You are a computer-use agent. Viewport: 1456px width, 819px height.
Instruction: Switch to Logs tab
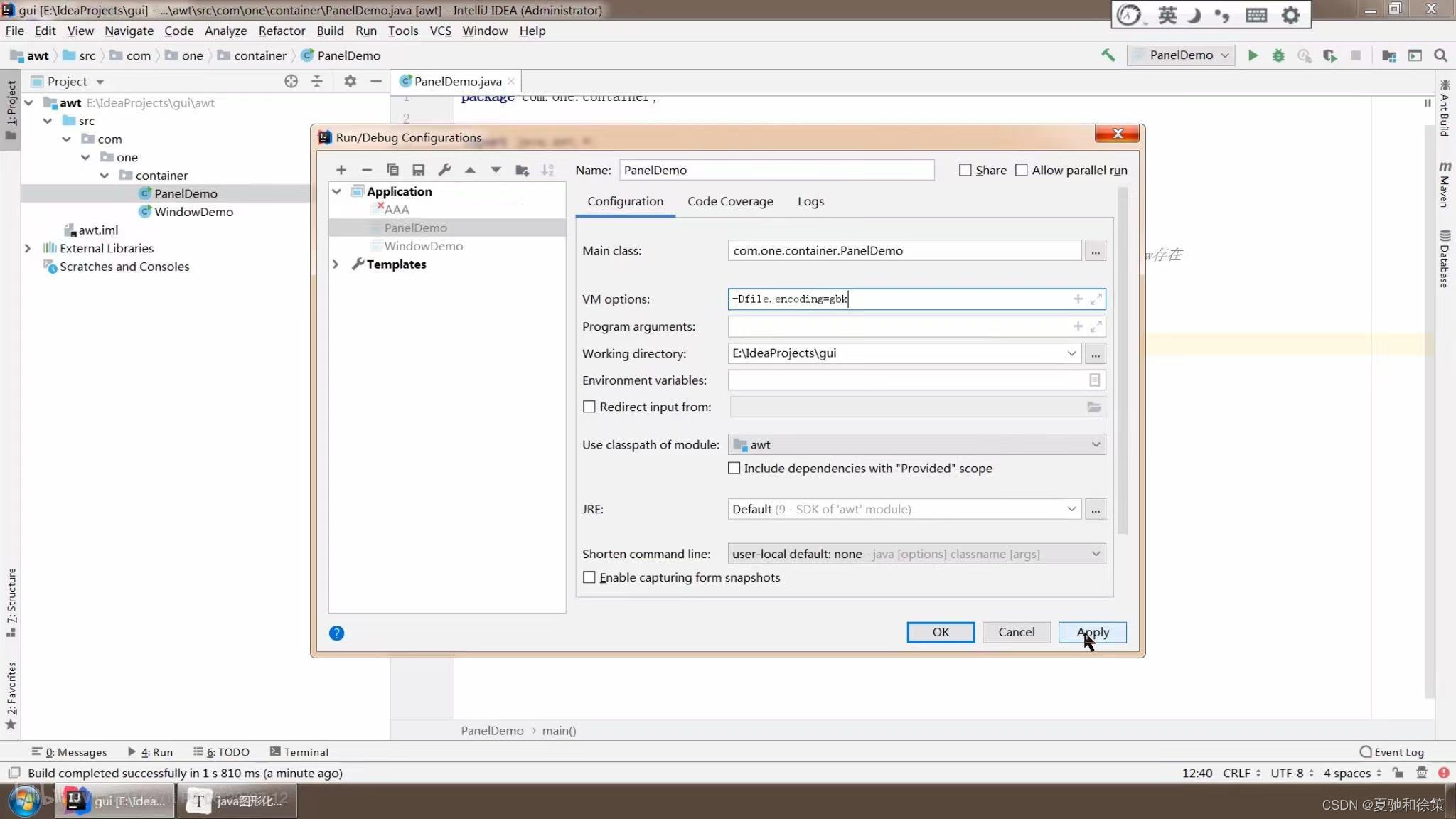[x=810, y=201]
